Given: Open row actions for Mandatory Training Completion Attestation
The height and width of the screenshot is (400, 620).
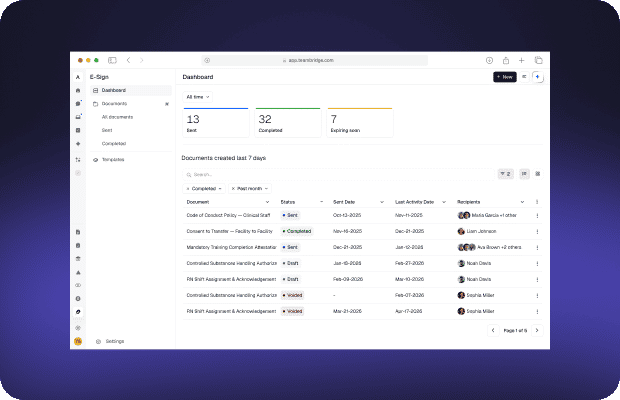Looking at the screenshot, I should (x=537, y=247).
